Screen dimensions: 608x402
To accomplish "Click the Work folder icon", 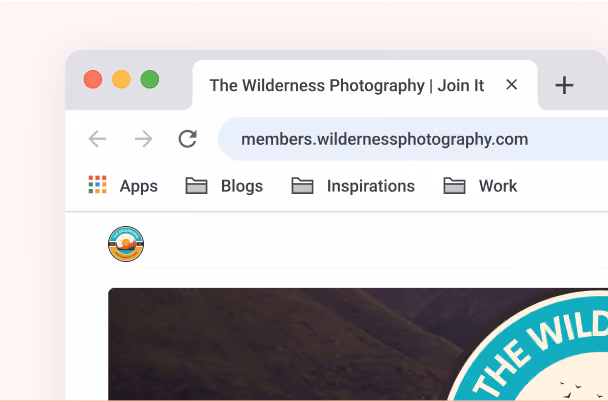I will 454,185.
